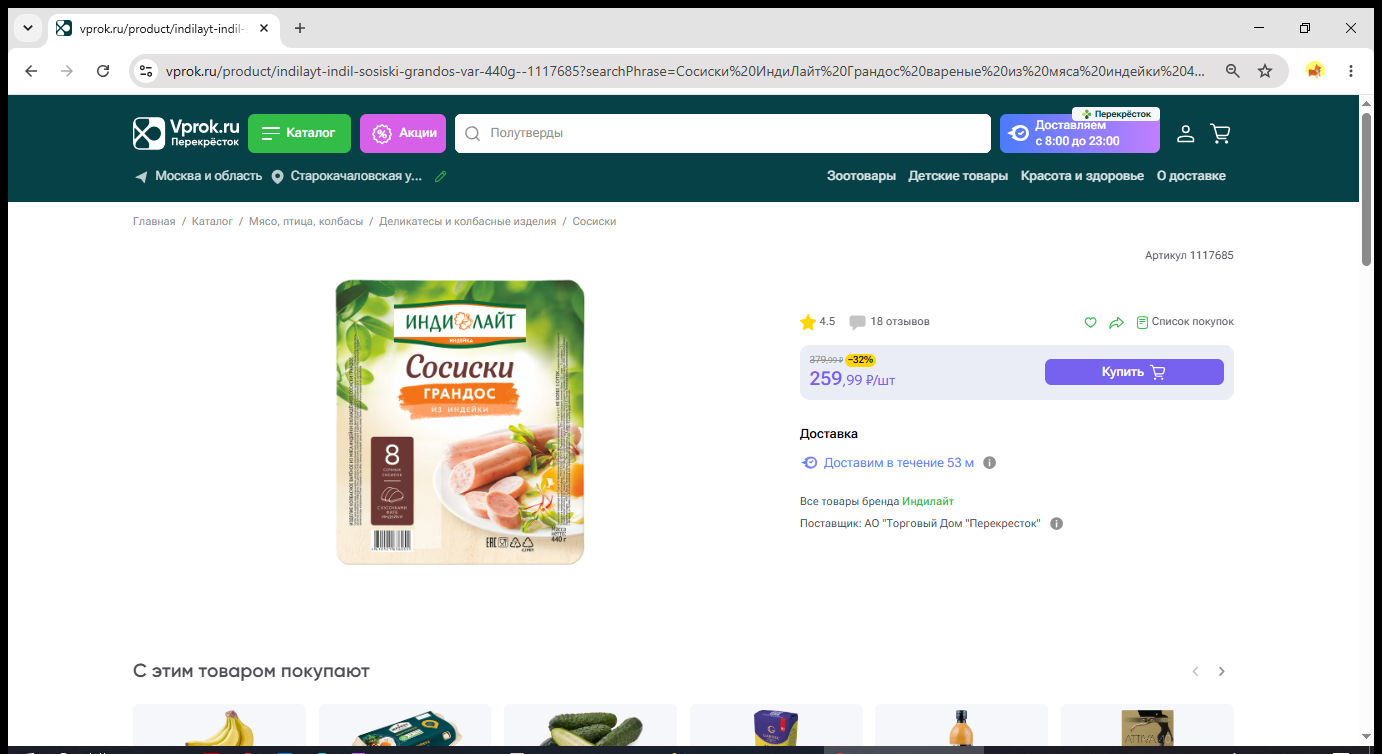
Task: Open Chrome's three-dot menu
Action: tap(1351, 71)
